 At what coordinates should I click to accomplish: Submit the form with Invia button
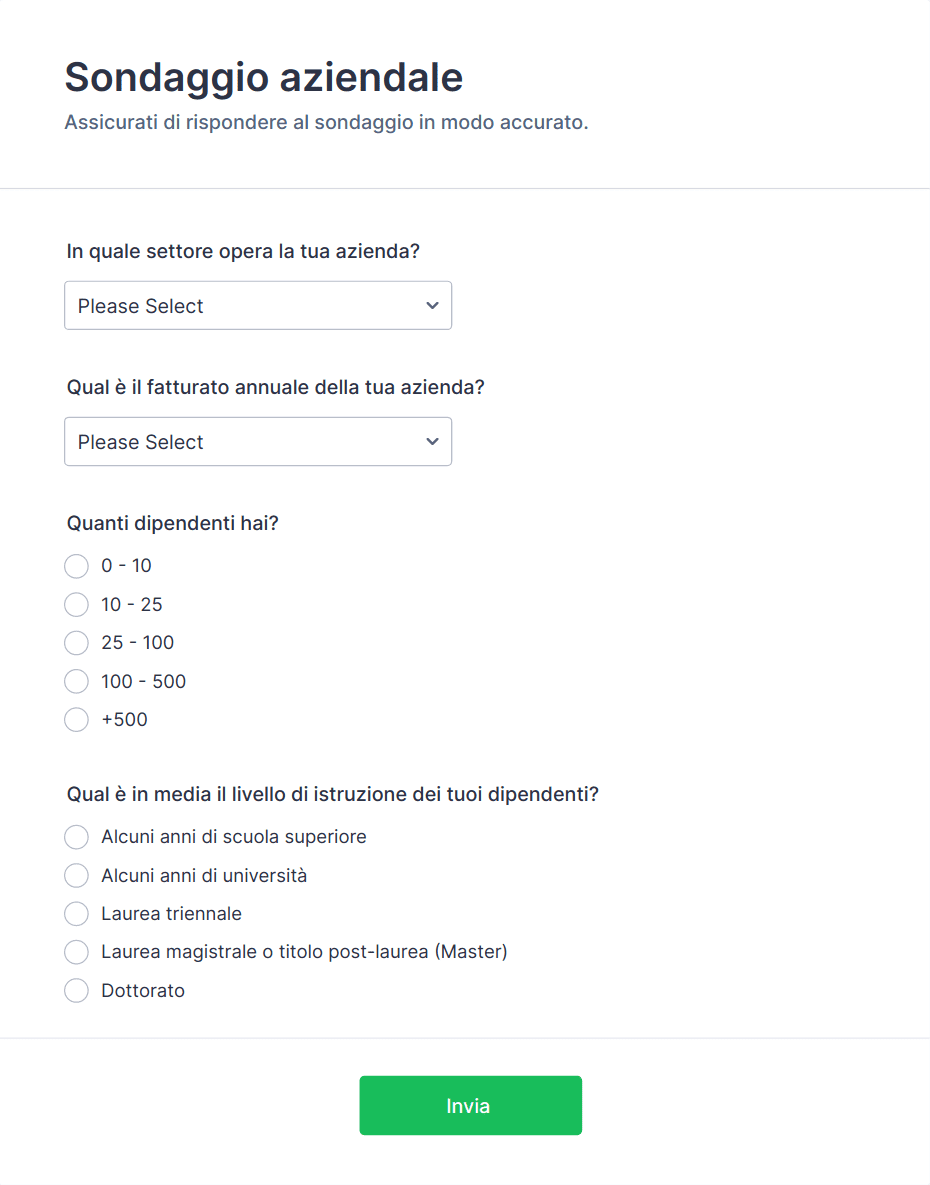[471, 1106]
